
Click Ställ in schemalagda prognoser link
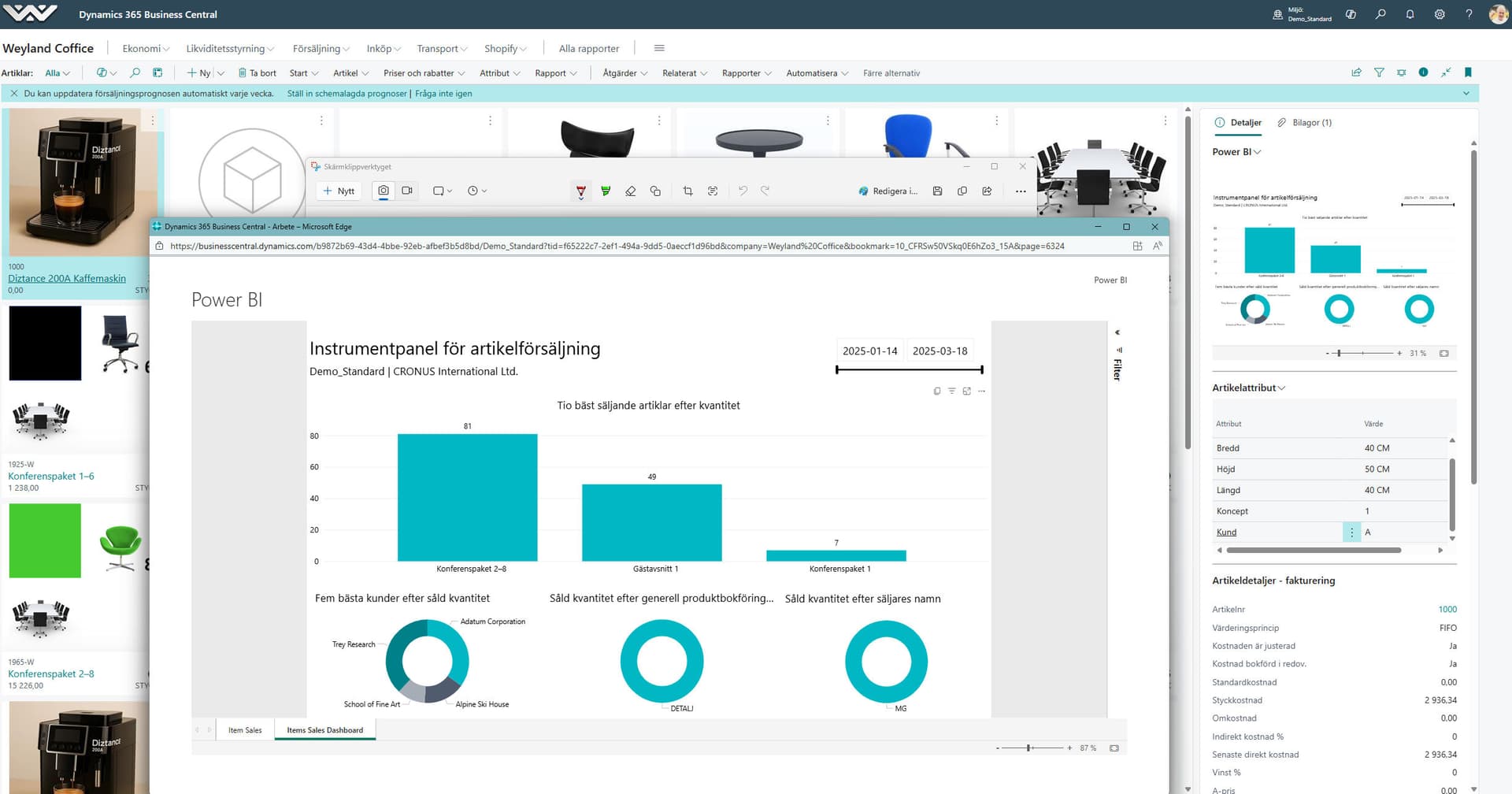(x=347, y=93)
